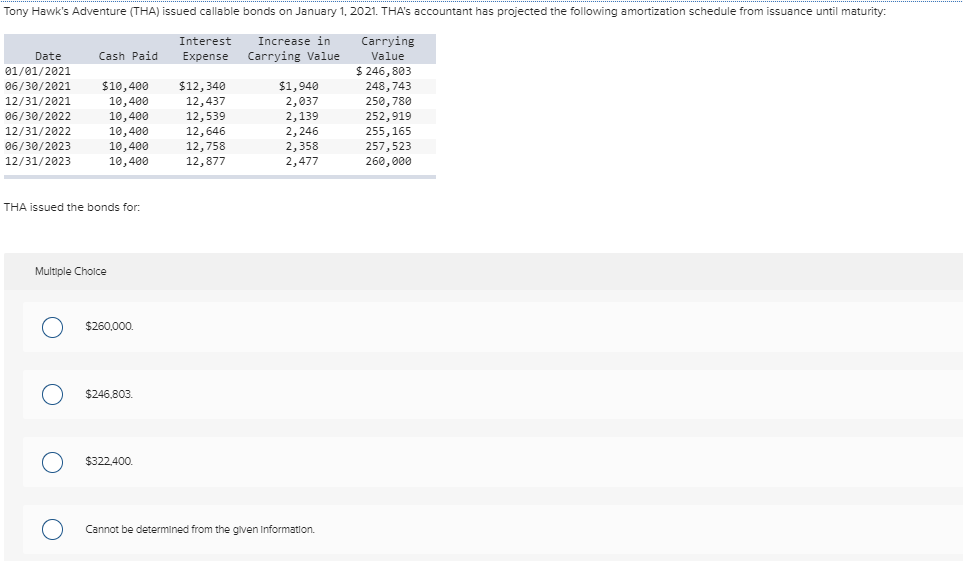Click the 260,000 carrying value cell
The image size is (963, 561).
click(388, 162)
